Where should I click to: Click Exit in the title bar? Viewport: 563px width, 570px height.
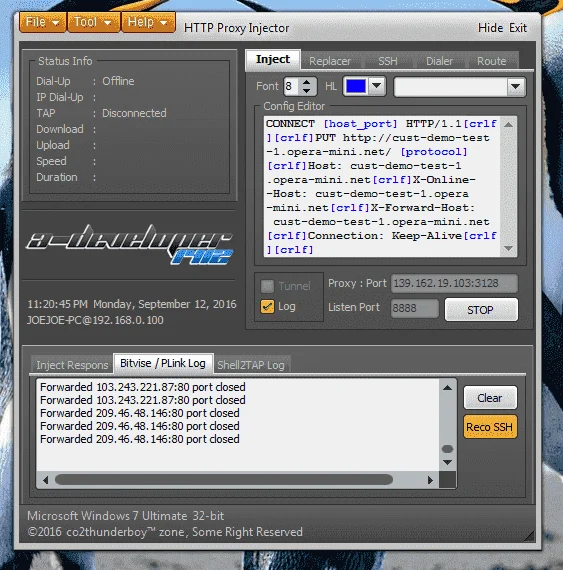pos(518,28)
